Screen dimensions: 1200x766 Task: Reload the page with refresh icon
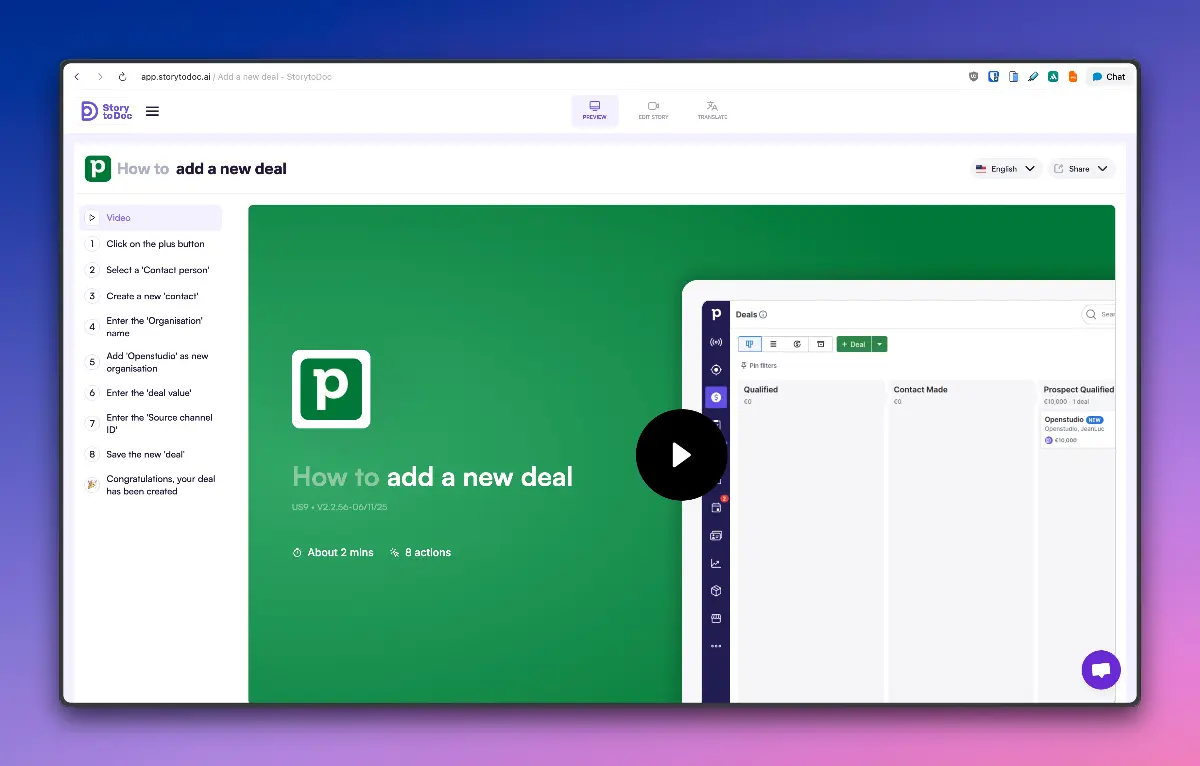(122, 77)
